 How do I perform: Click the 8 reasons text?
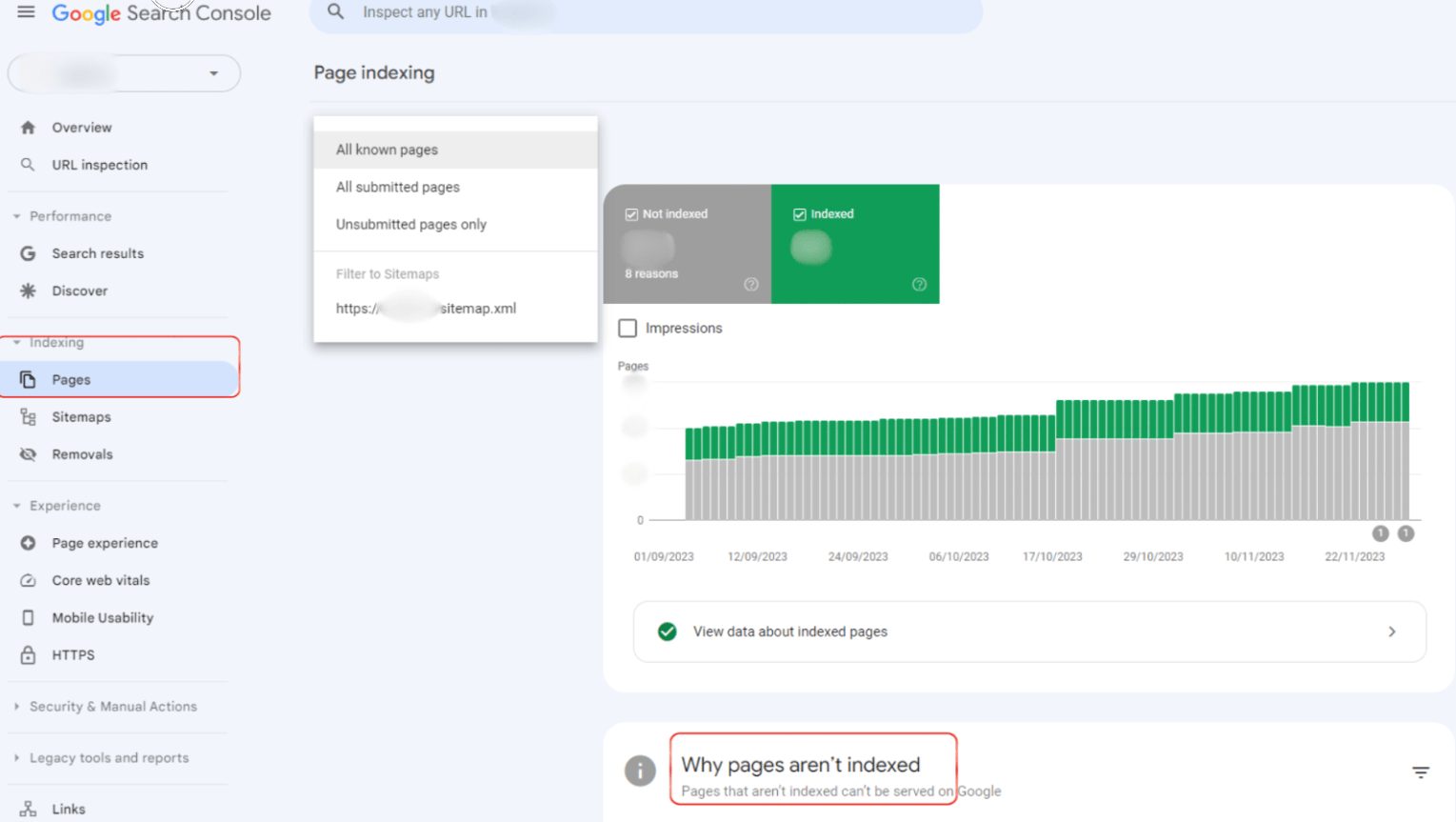tap(651, 273)
